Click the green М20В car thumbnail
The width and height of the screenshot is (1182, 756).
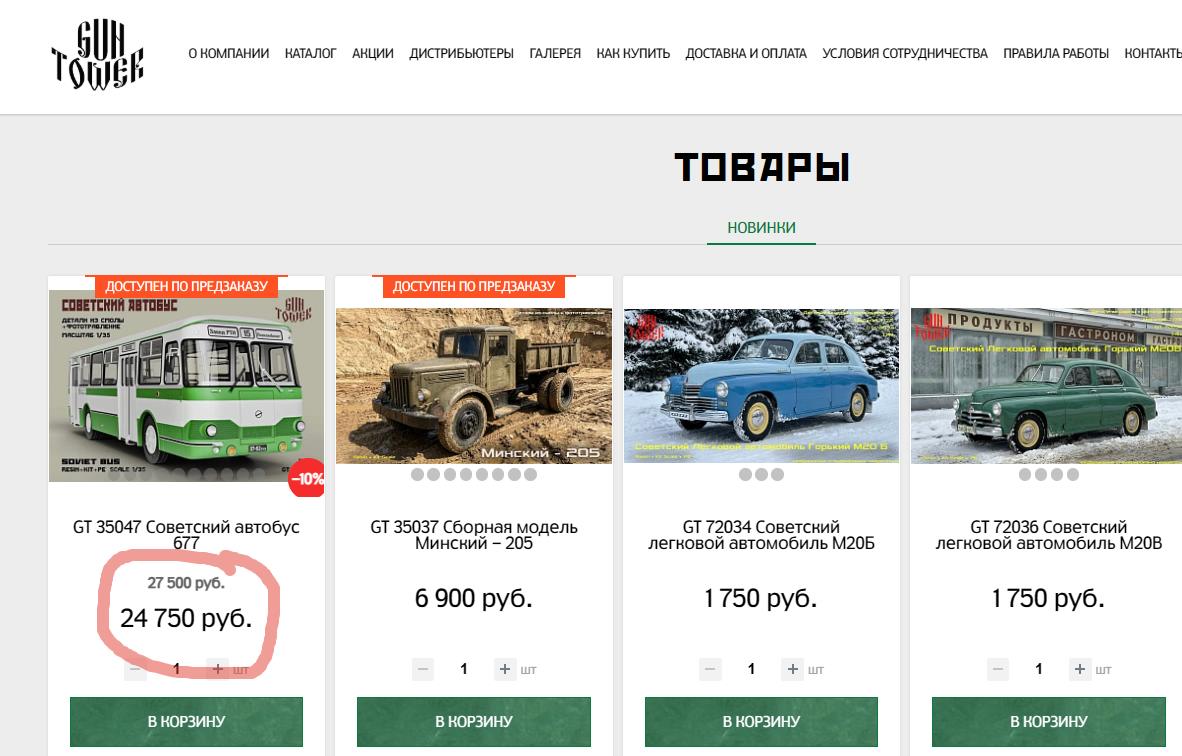click(1046, 385)
